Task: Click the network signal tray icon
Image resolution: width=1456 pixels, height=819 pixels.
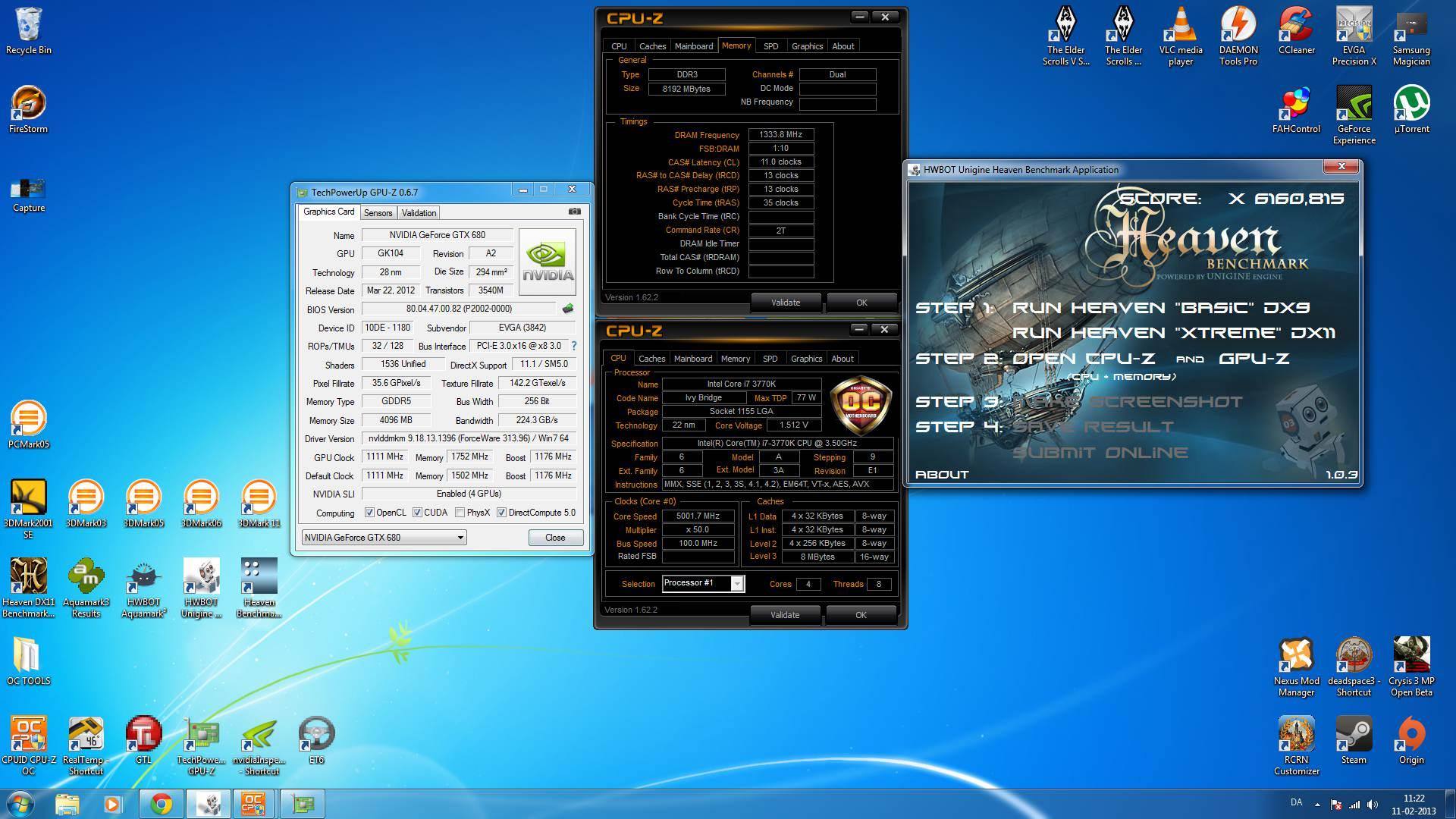Action: click(x=1354, y=805)
